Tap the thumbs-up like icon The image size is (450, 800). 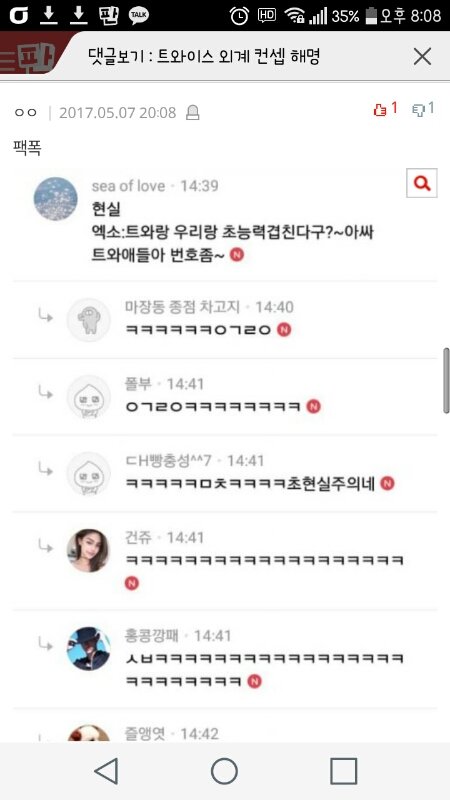(x=380, y=110)
